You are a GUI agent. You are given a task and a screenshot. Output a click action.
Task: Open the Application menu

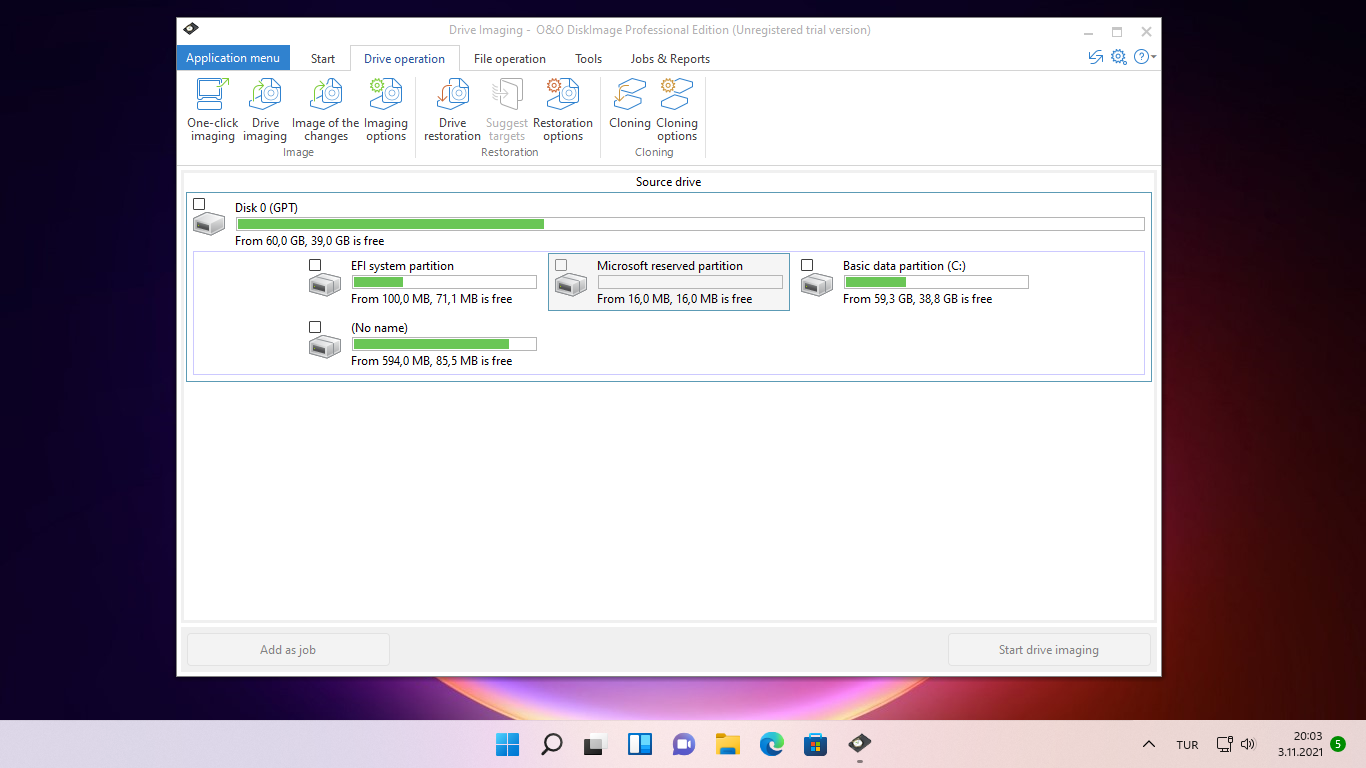233,58
